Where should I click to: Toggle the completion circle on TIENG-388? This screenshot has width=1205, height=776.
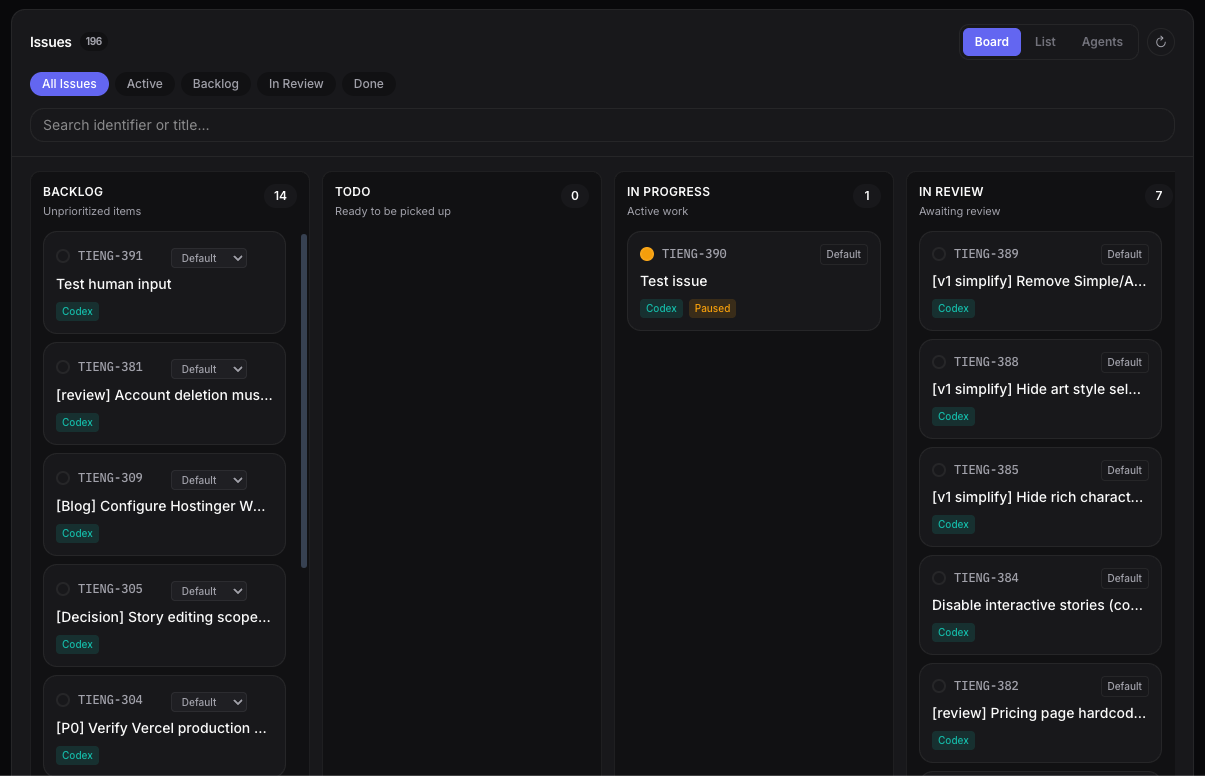(939, 362)
